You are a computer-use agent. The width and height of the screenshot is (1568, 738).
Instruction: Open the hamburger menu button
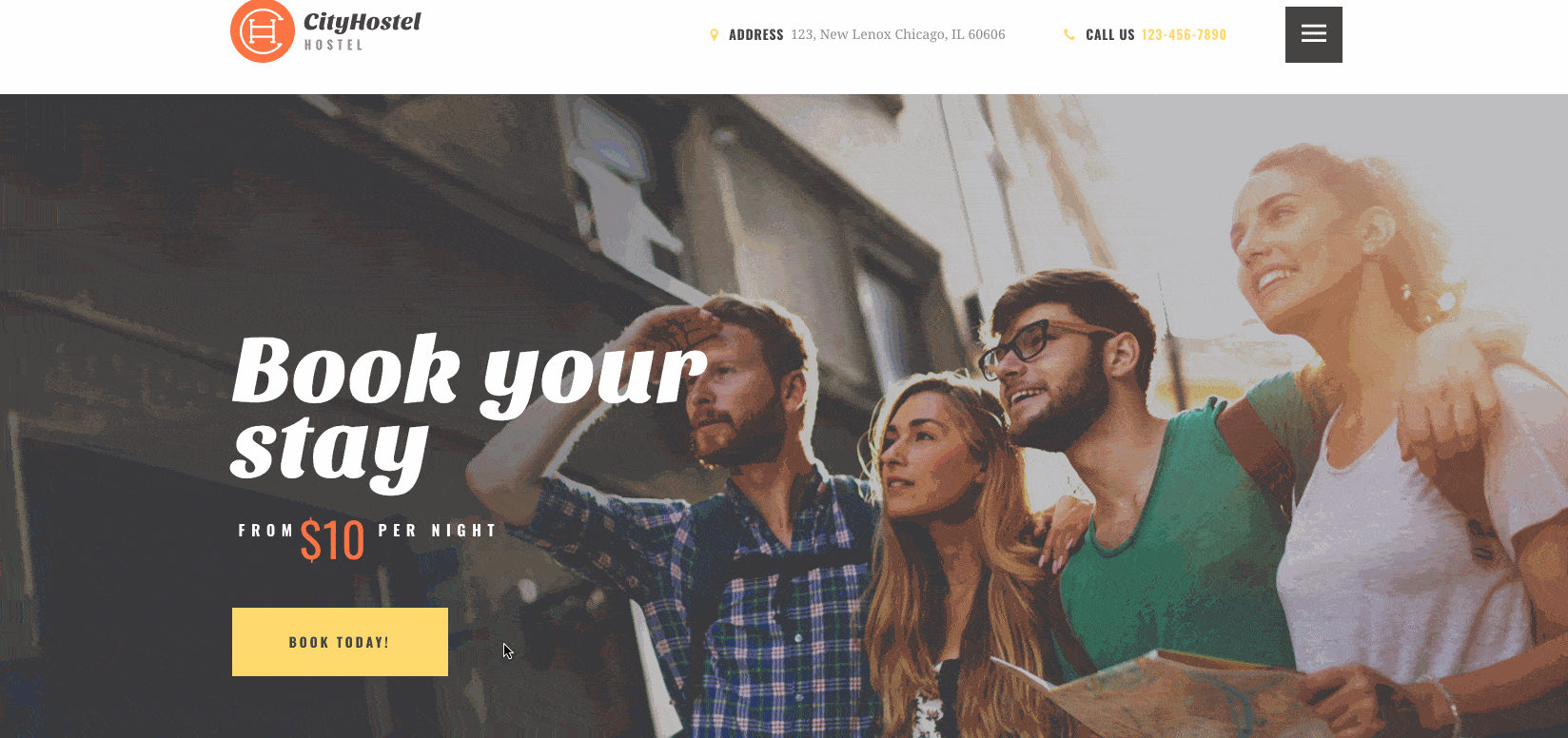1314,34
